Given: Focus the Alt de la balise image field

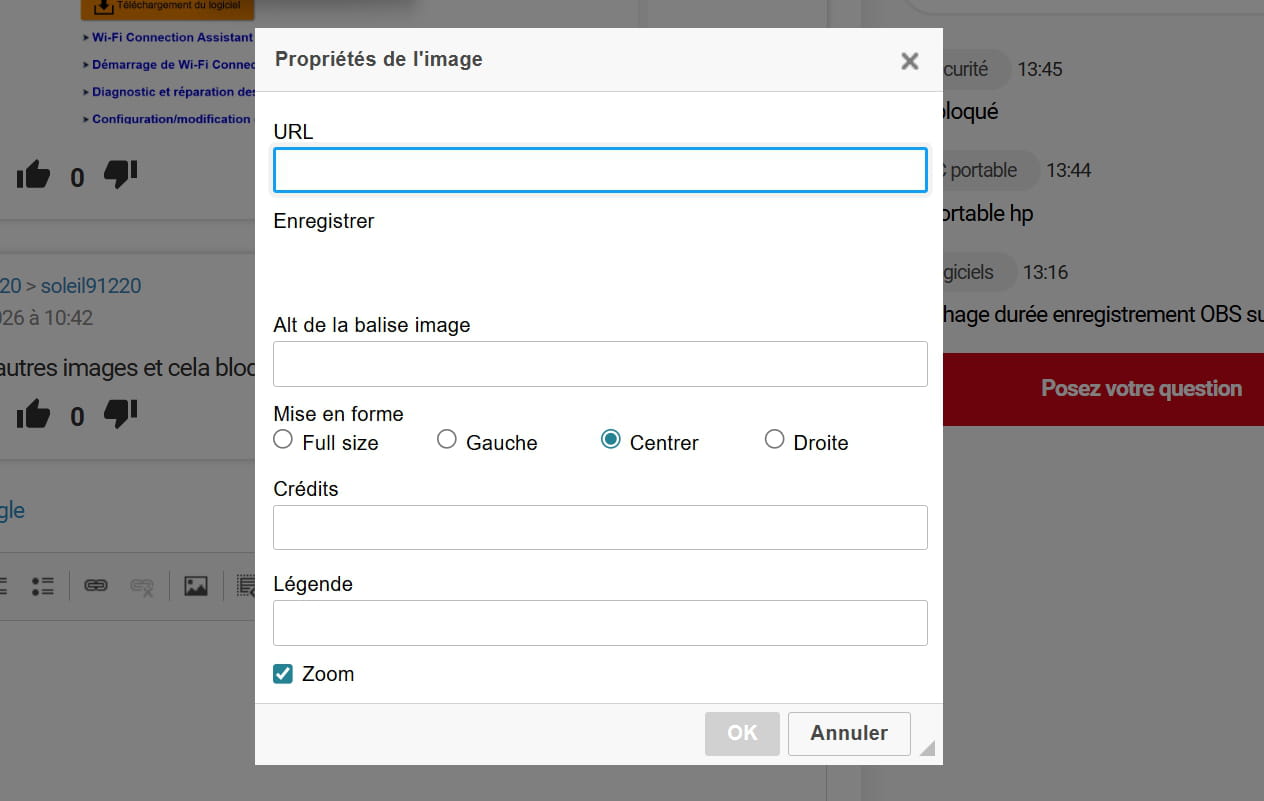Looking at the screenshot, I should (600, 364).
